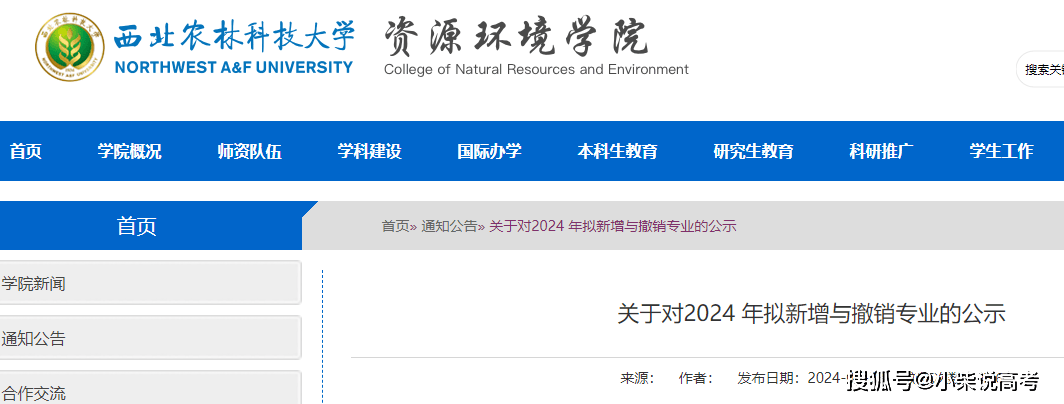The image size is (1064, 404).
Task: Open the 学院概况 navigation menu
Action: pyautogui.click(x=129, y=152)
